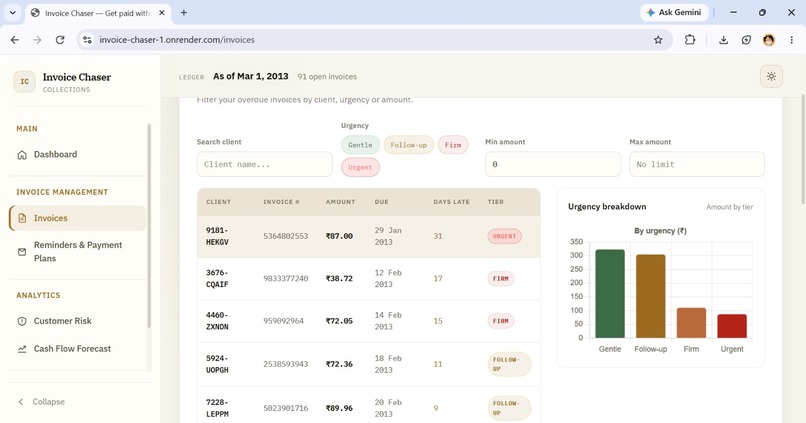This screenshot has height=423, width=806.
Task: Click the FOLLOW-UP badge for 5924-UOPGH
Action: click(509, 364)
